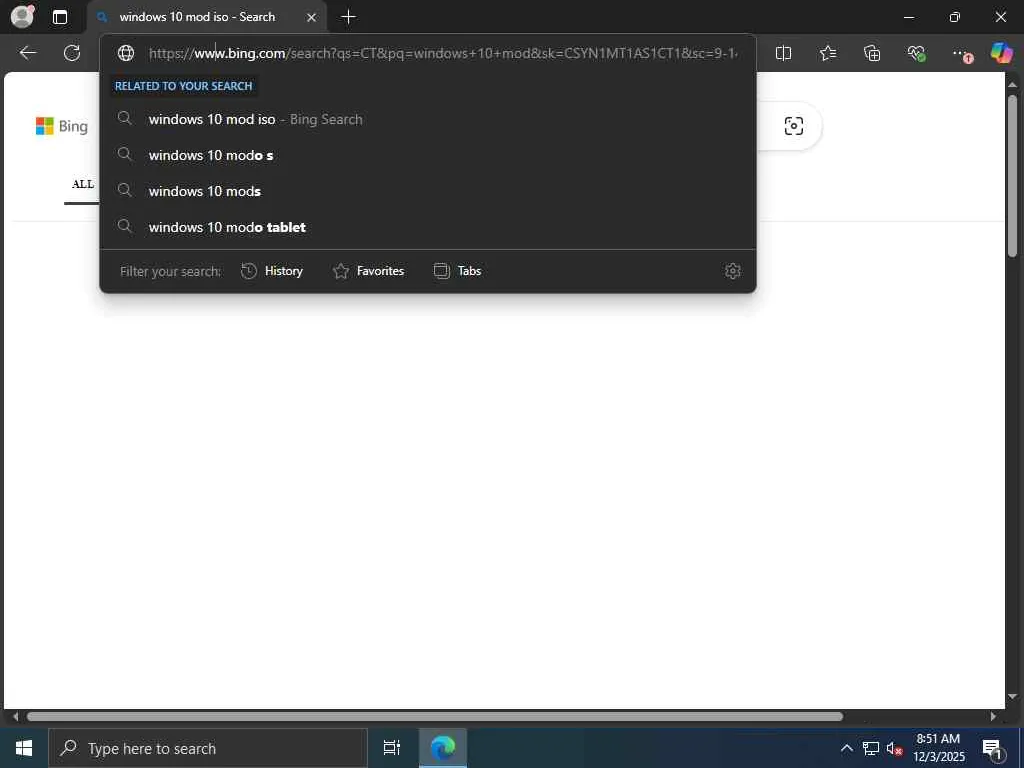Select the 'windows 10 mod iso - Search' tab
This screenshot has height=768, width=1024.
[206, 17]
